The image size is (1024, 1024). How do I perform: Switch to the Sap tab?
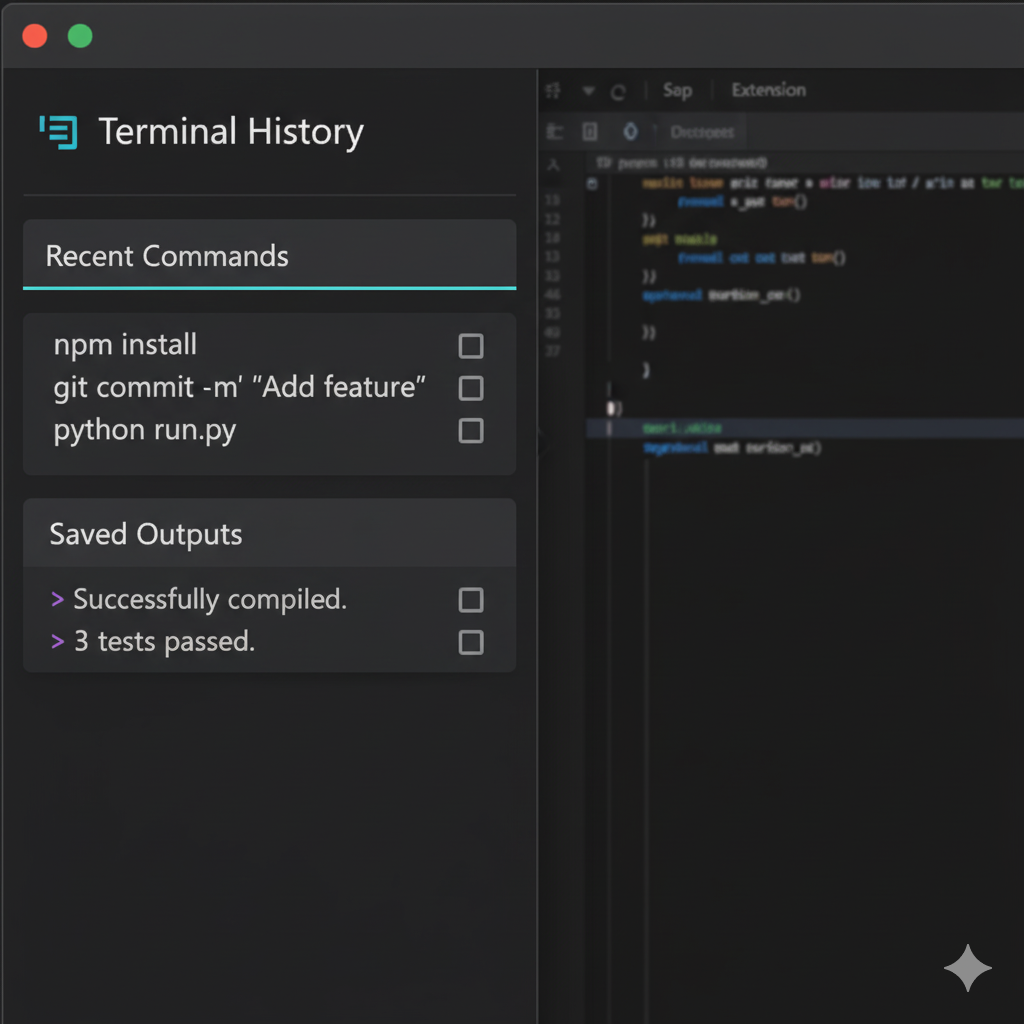pos(678,90)
